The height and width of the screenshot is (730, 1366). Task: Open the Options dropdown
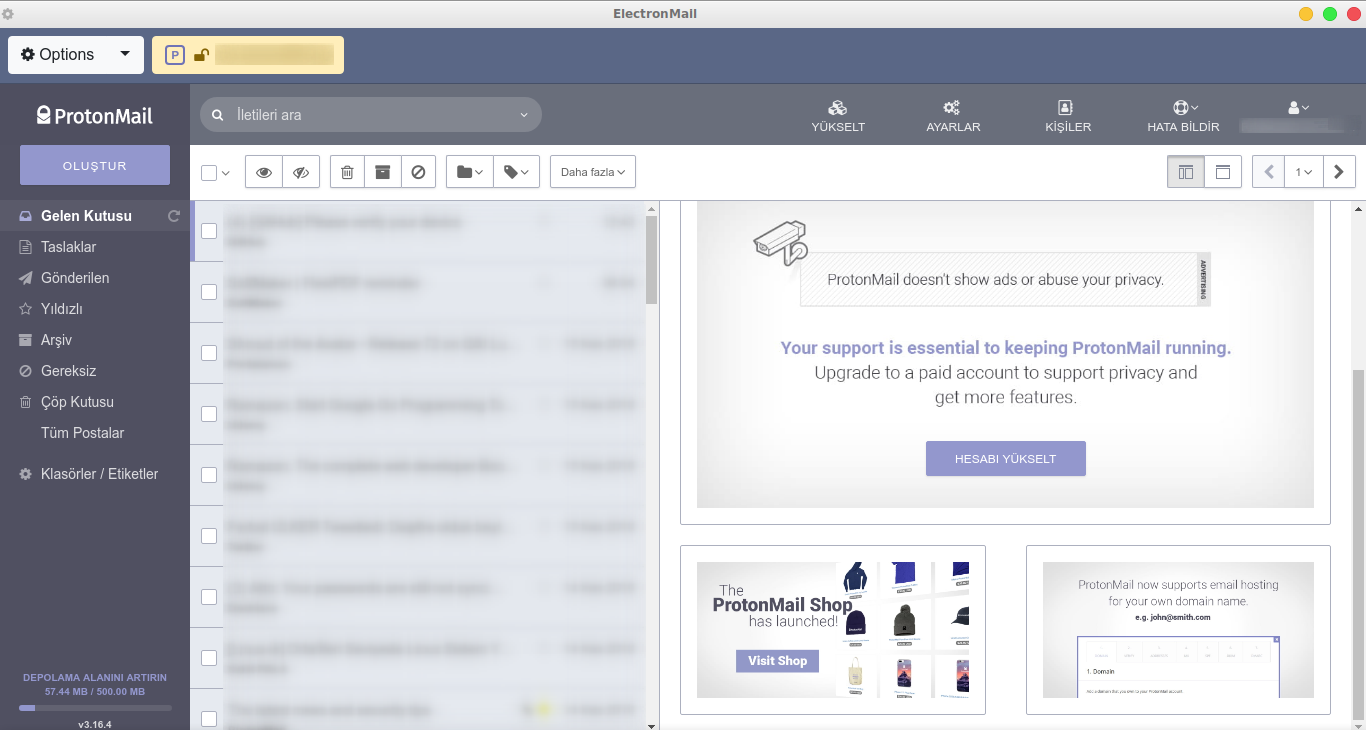[x=76, y=55]
